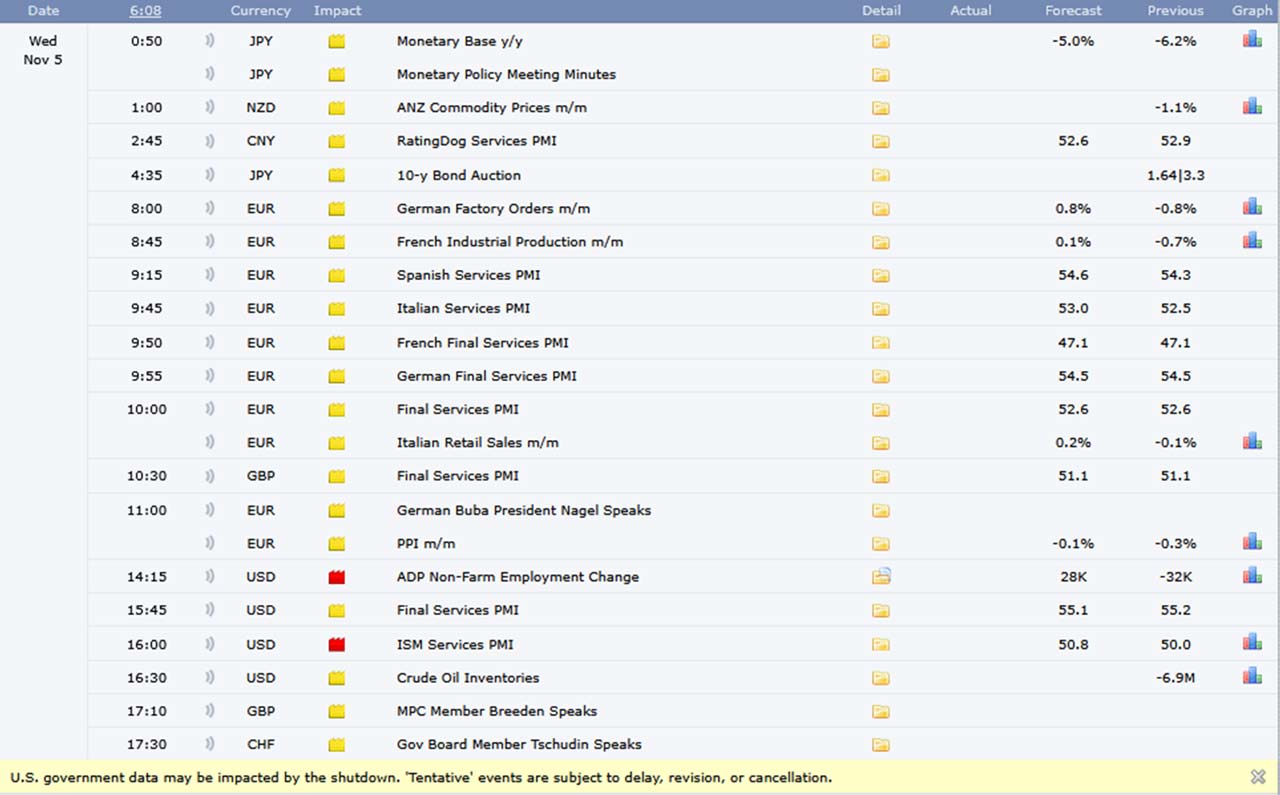Toggle the alert bell for Monetary Policy Meeting Minutes
The image size is (1280, 795).
pyautogui.click(x=209, y=73)
